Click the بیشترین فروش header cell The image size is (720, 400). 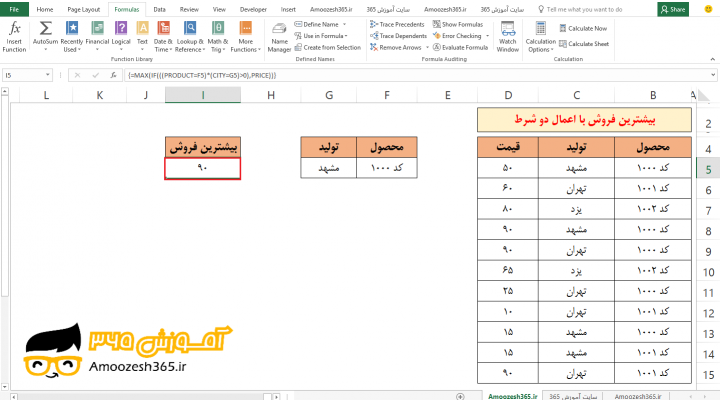[x=202, y=147]
